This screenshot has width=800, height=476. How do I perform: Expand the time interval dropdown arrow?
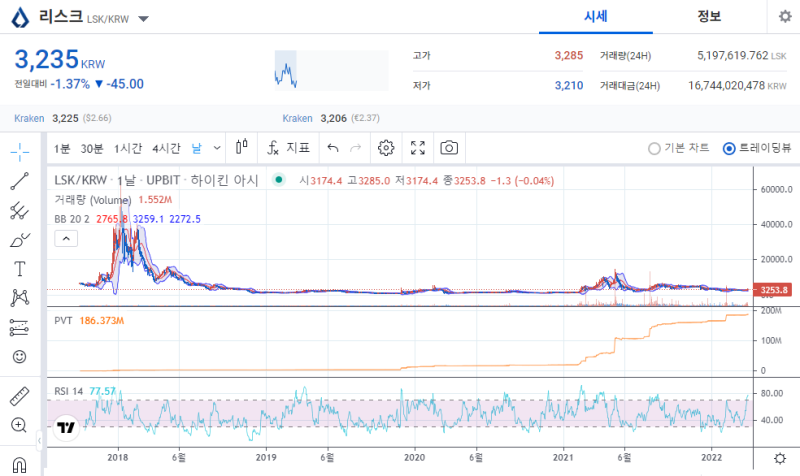(x=217, y=148)
